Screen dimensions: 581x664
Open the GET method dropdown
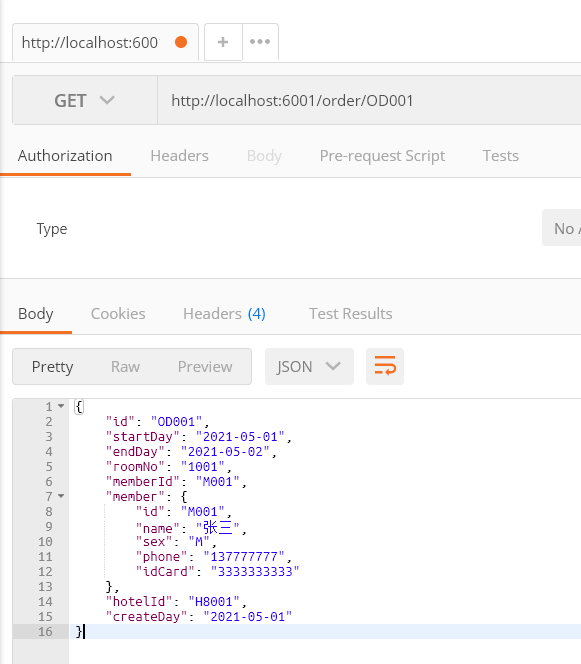click(85, 100)
